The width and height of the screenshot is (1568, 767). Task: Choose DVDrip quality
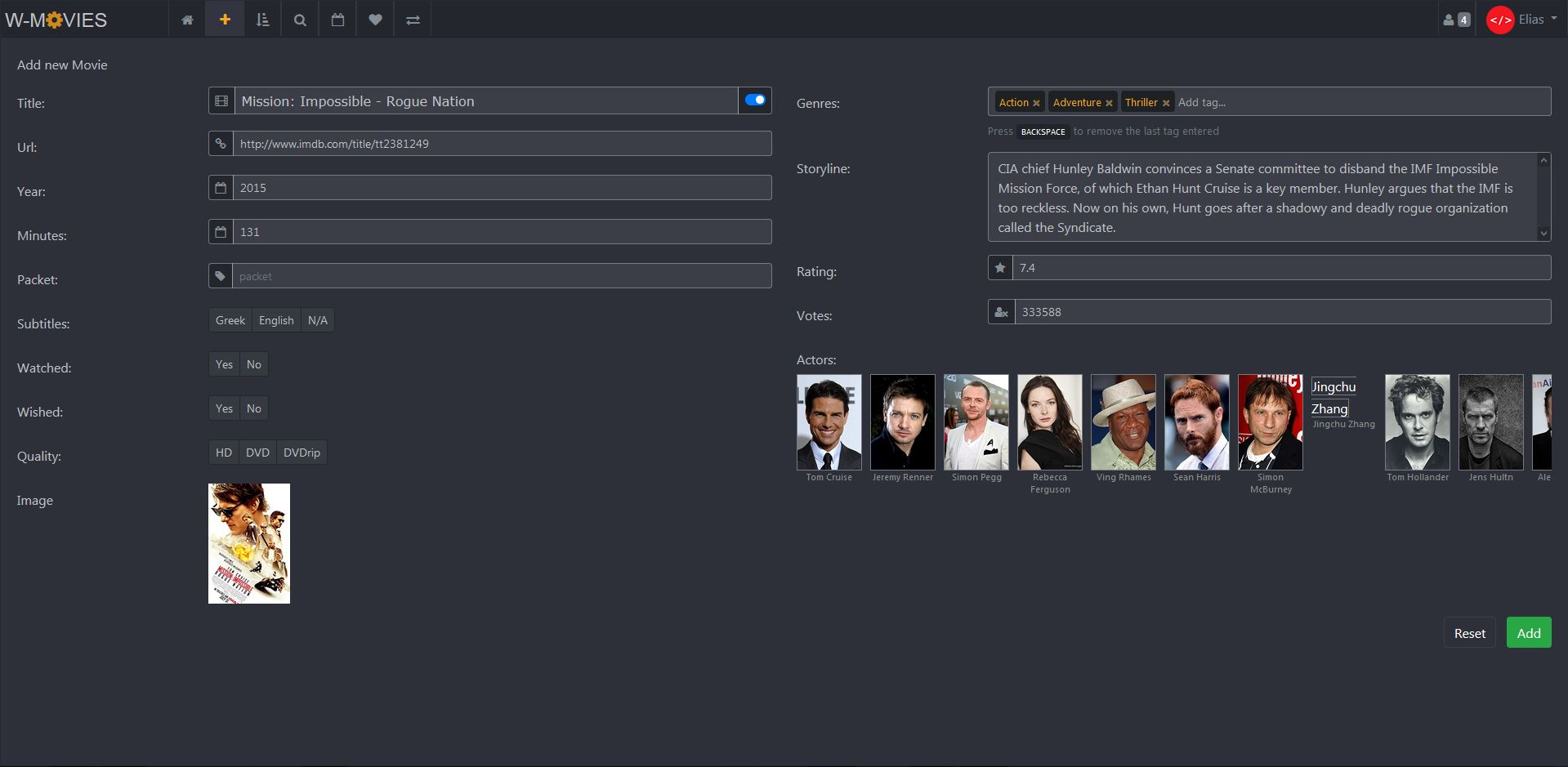click(x=302, y=453)
